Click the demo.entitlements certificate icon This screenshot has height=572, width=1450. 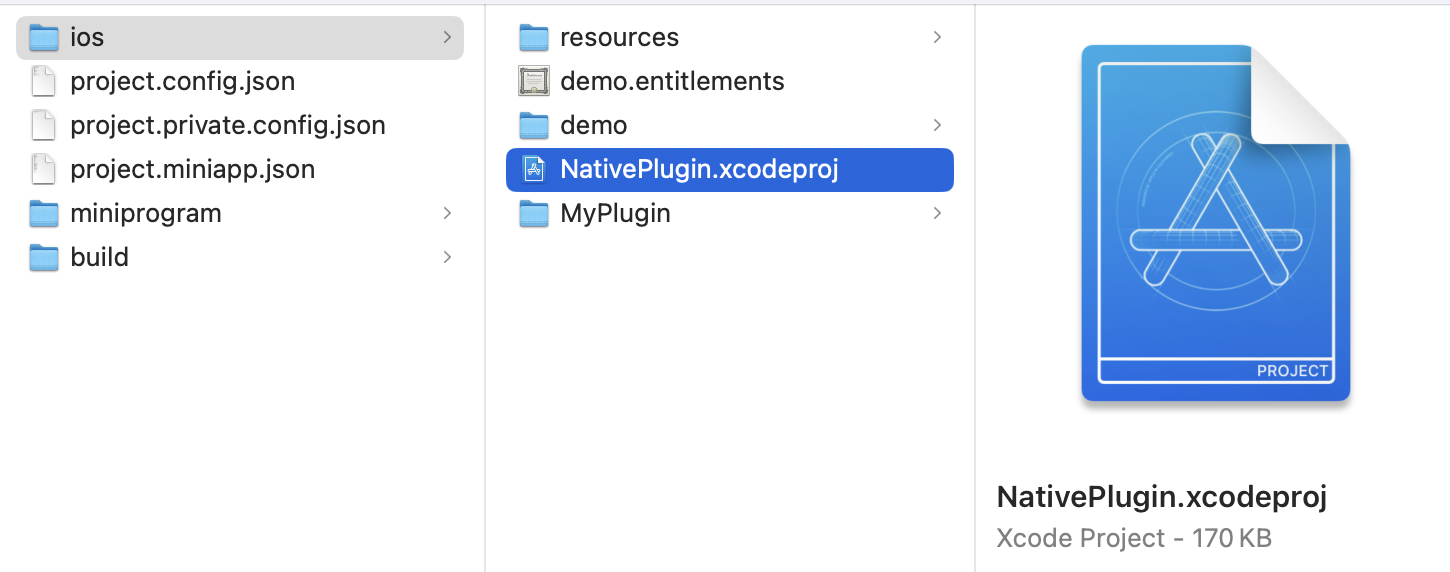pyautogui.click(x=535, y=81)
